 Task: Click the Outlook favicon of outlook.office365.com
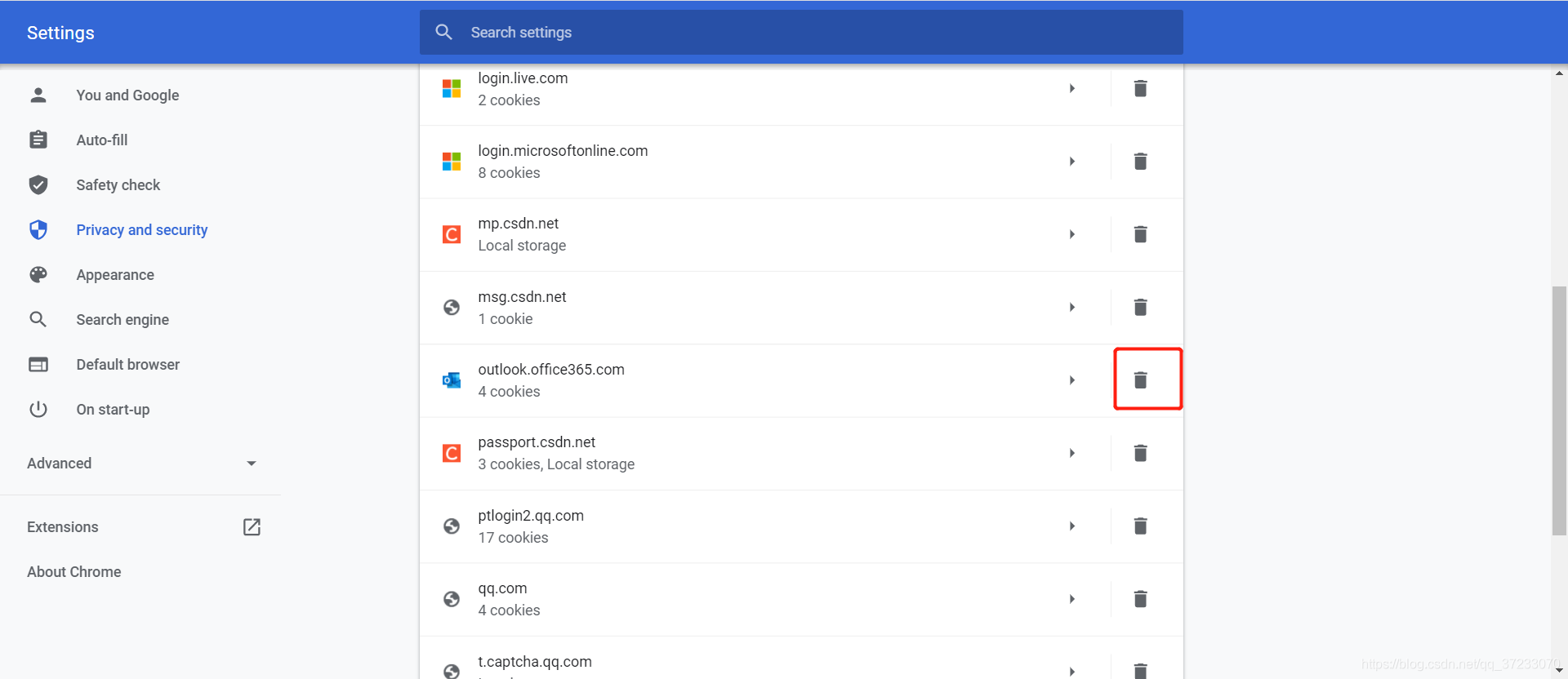(452, 380)
